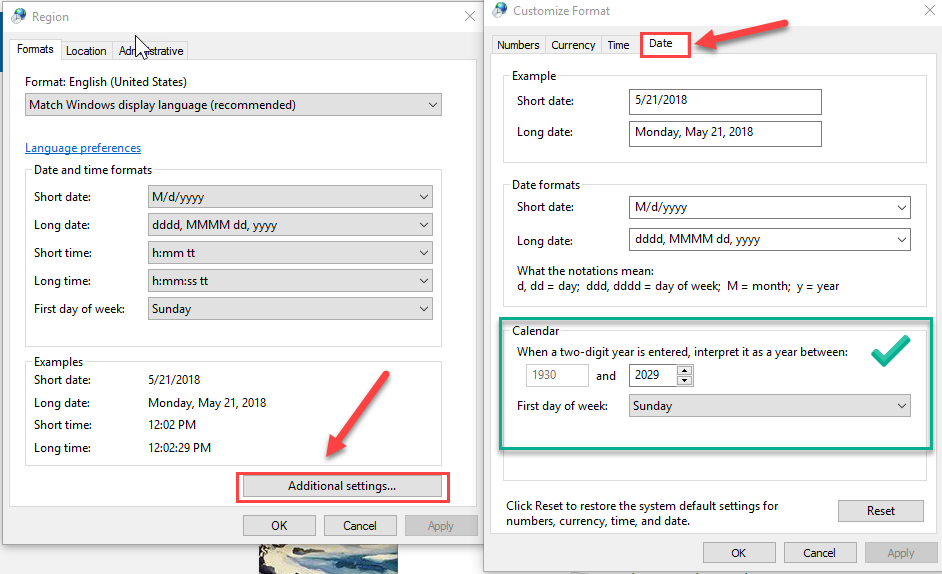This screenshot has width=942, height=574.
Task: Open the Location tab in Region window
Action: (86, 51)
